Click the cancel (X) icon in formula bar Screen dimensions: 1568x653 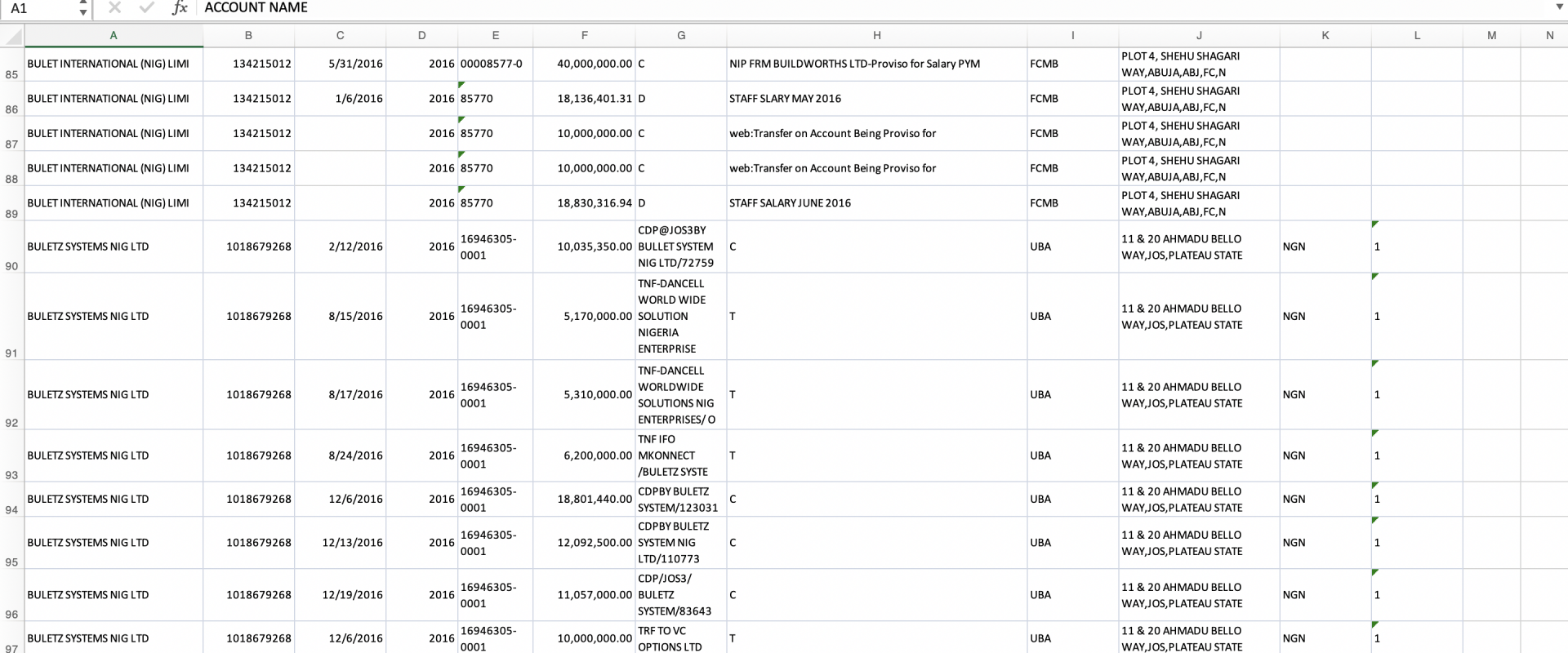[x=114, y=8]
